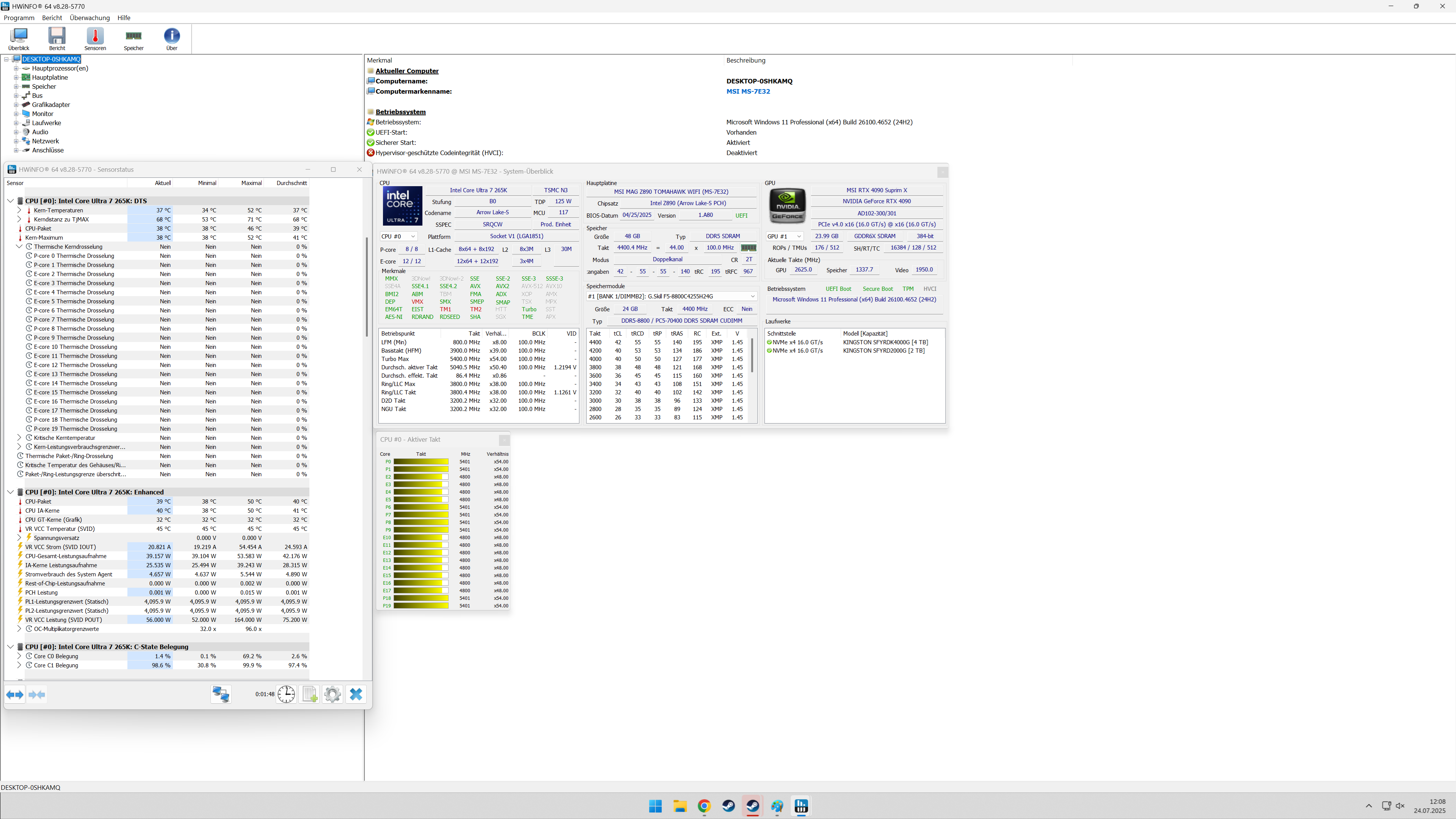1456x819 pixels.
Task: Click the MSI MS-7E32 brand name link
Action: [748, 91]
